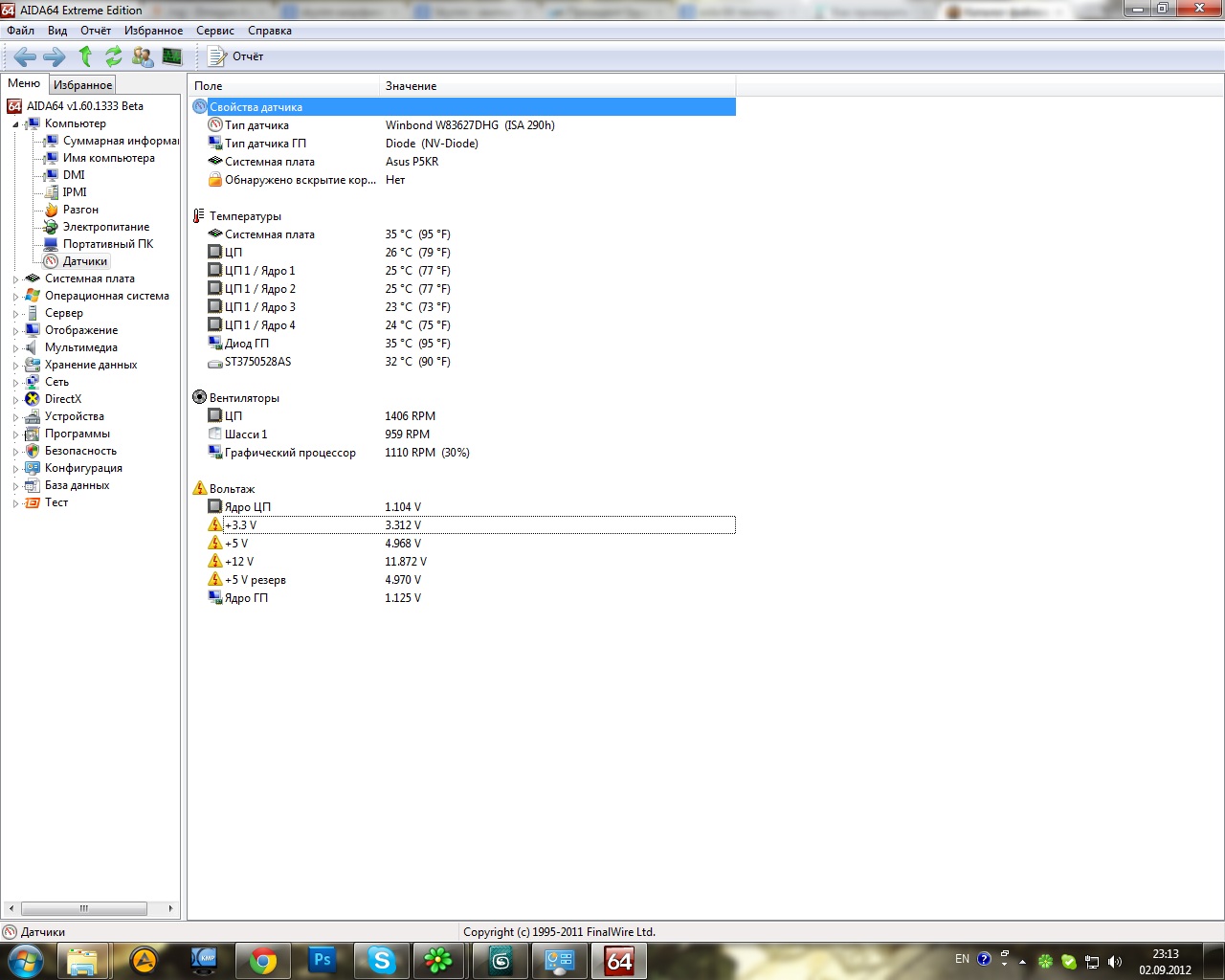The width and height of the screenshot is (1225, 980).
Task: Click the Конфигурация icon in the tree
Action: click(x=33, y=468)
